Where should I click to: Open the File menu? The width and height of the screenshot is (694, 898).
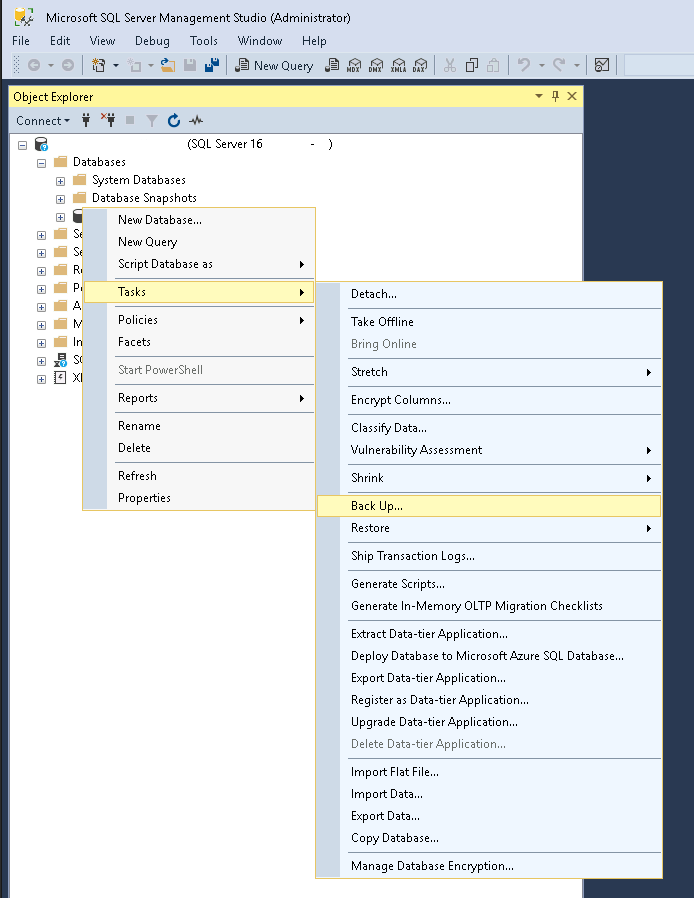coord(21,41)
